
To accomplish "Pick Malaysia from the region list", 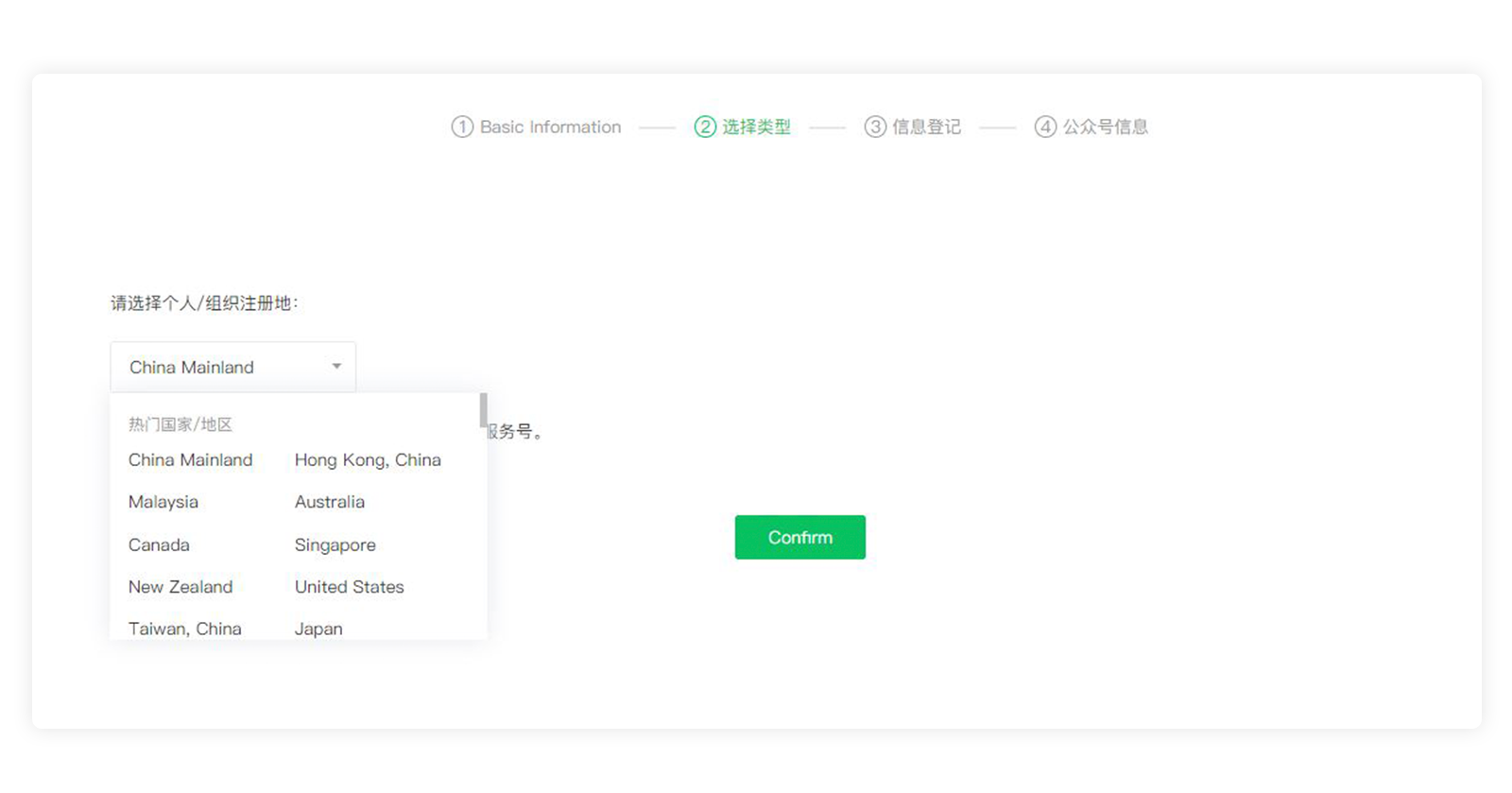I will click(x=163, y=502).
